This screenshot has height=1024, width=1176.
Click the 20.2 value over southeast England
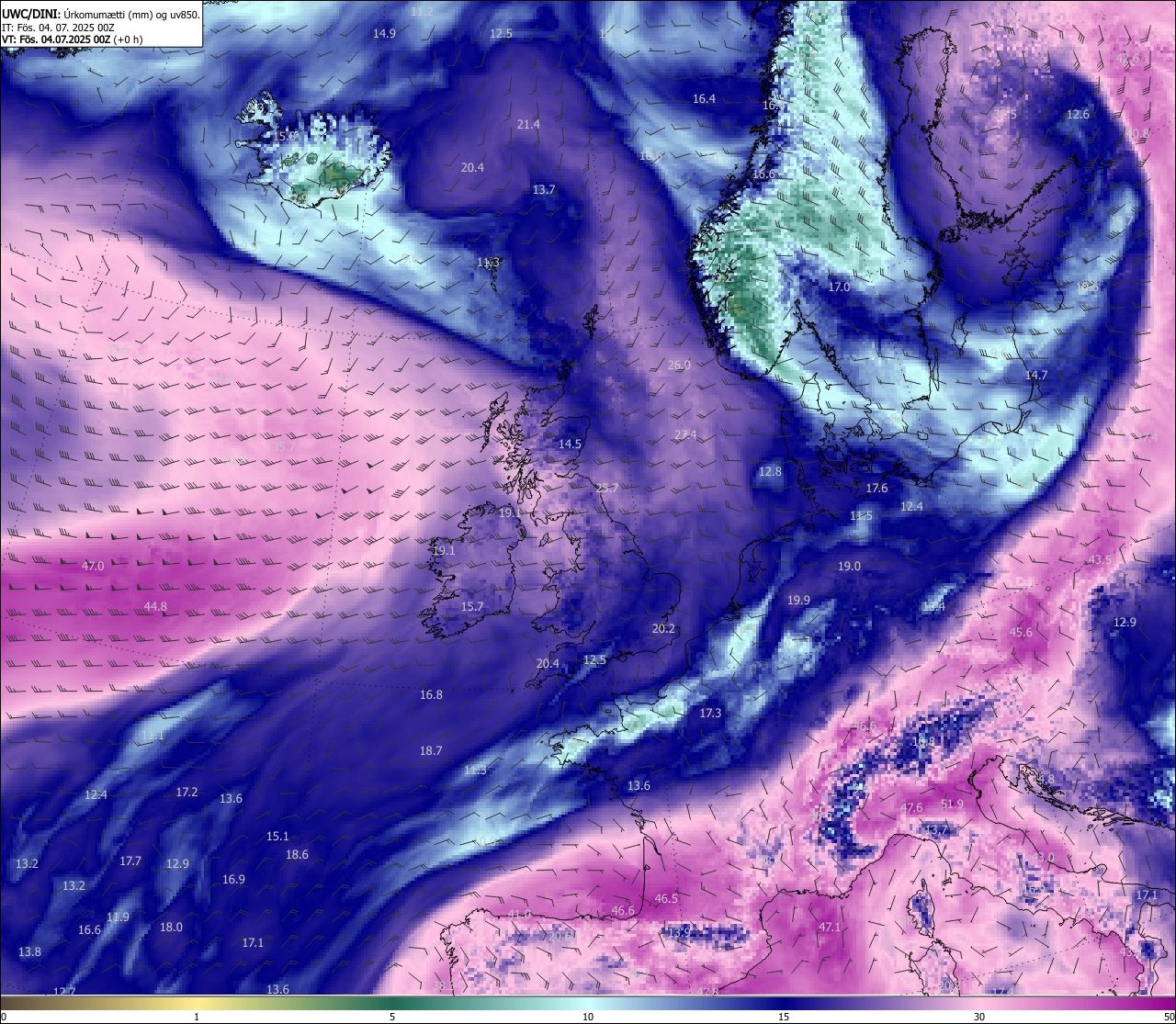click(663, 629)
